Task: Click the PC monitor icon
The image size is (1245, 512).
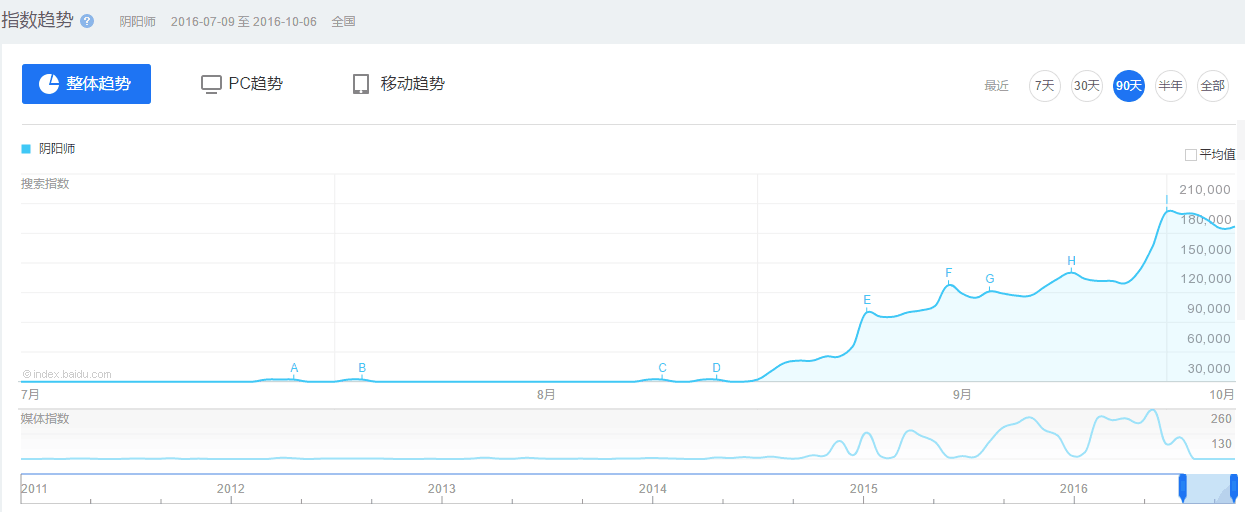Action: [x=211, y=84]
